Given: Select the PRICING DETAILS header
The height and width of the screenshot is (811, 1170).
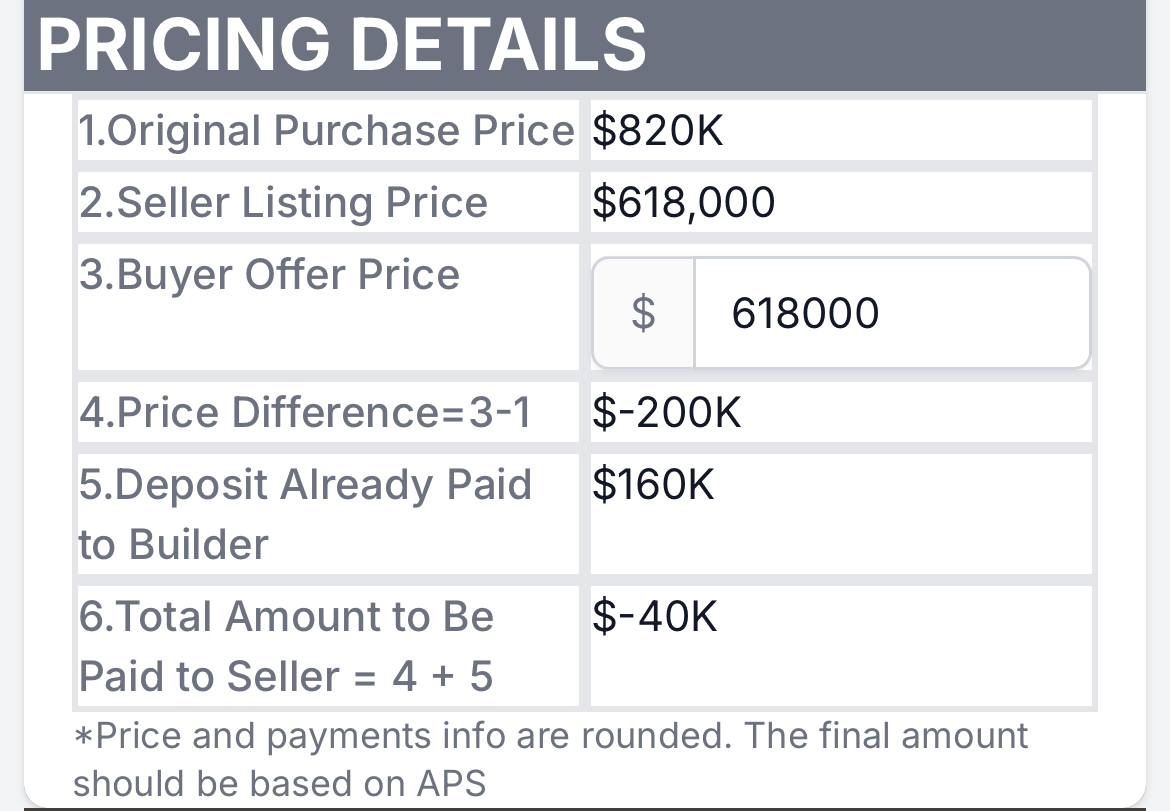Looking at the screenshot, I should pyautogui.click(x=342, y=44).
